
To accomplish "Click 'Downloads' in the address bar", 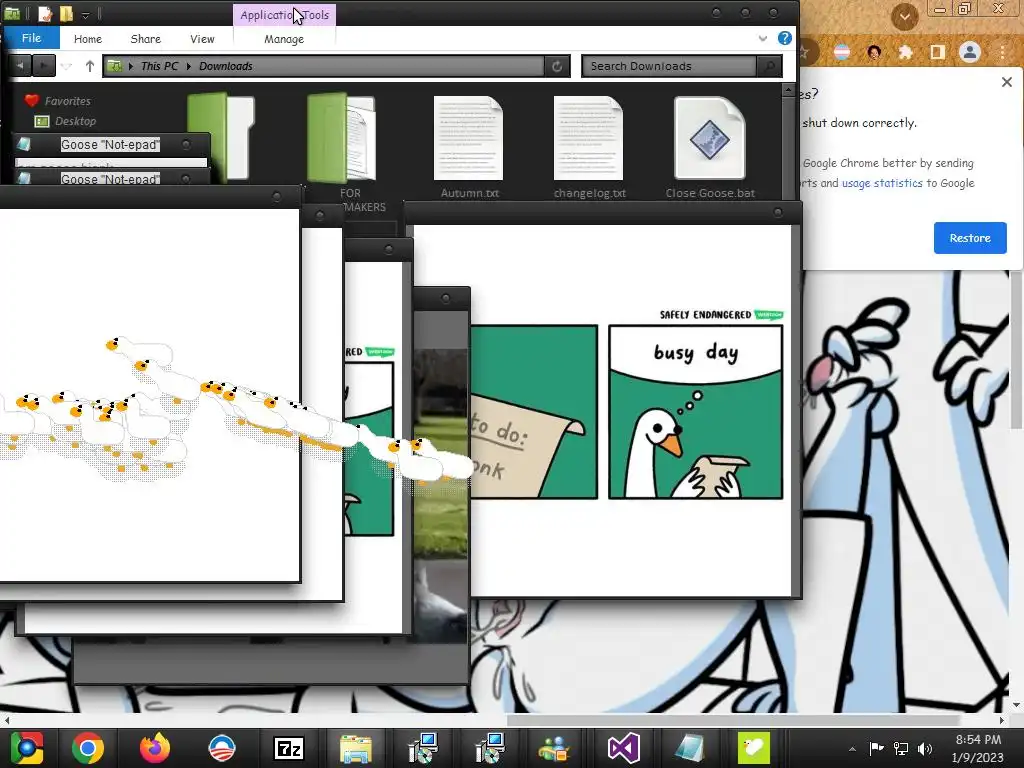I will point(225,66).
